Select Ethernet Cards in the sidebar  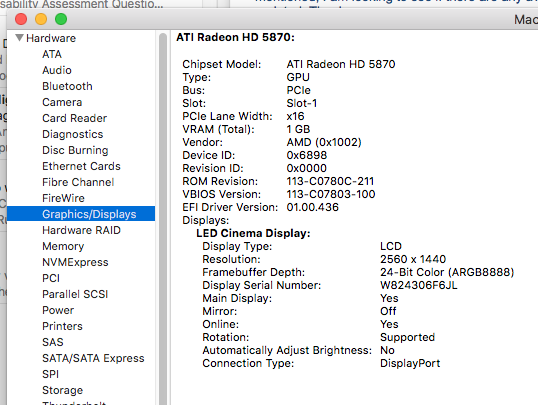point(81,166)
